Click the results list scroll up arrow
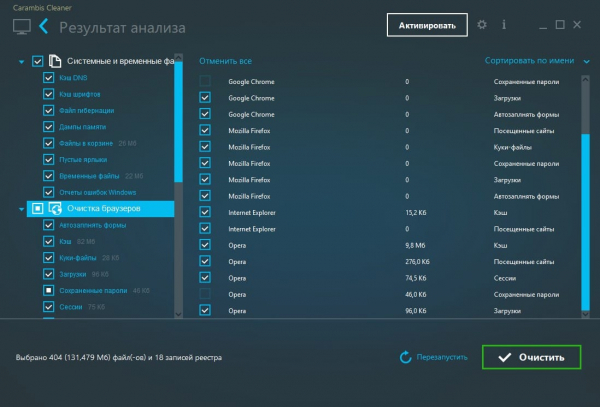 [x=585, y=80]
